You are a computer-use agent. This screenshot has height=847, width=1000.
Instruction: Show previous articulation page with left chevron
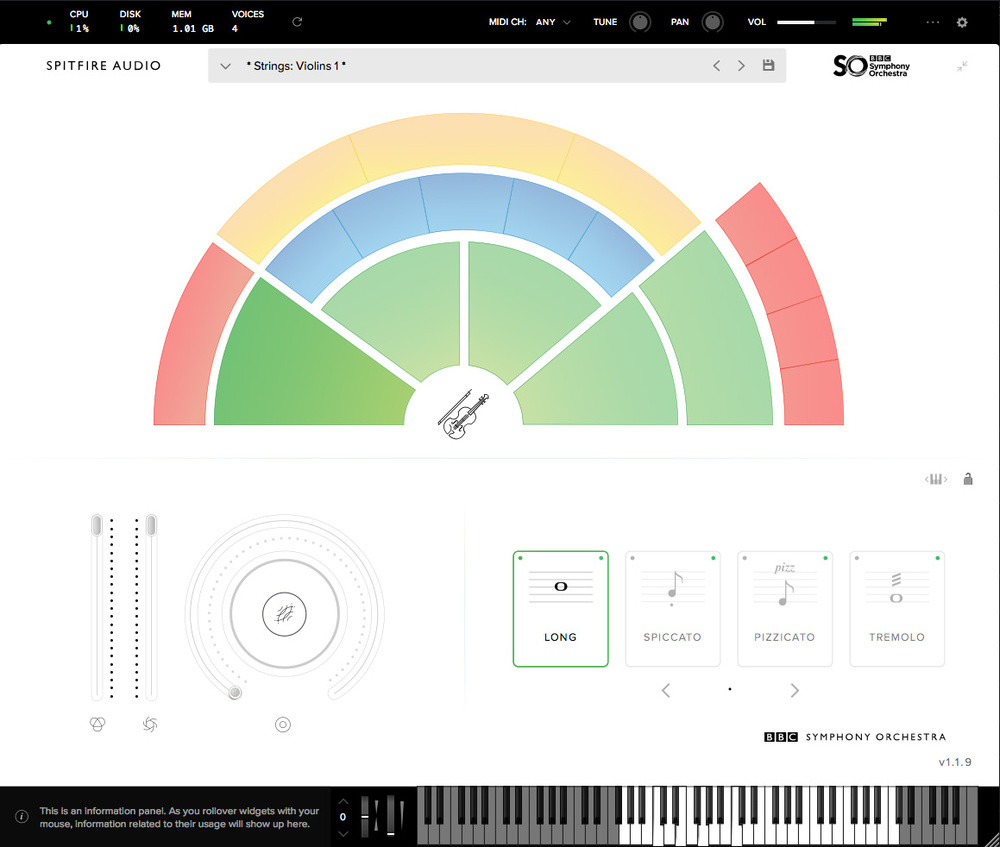click(666, 690)
